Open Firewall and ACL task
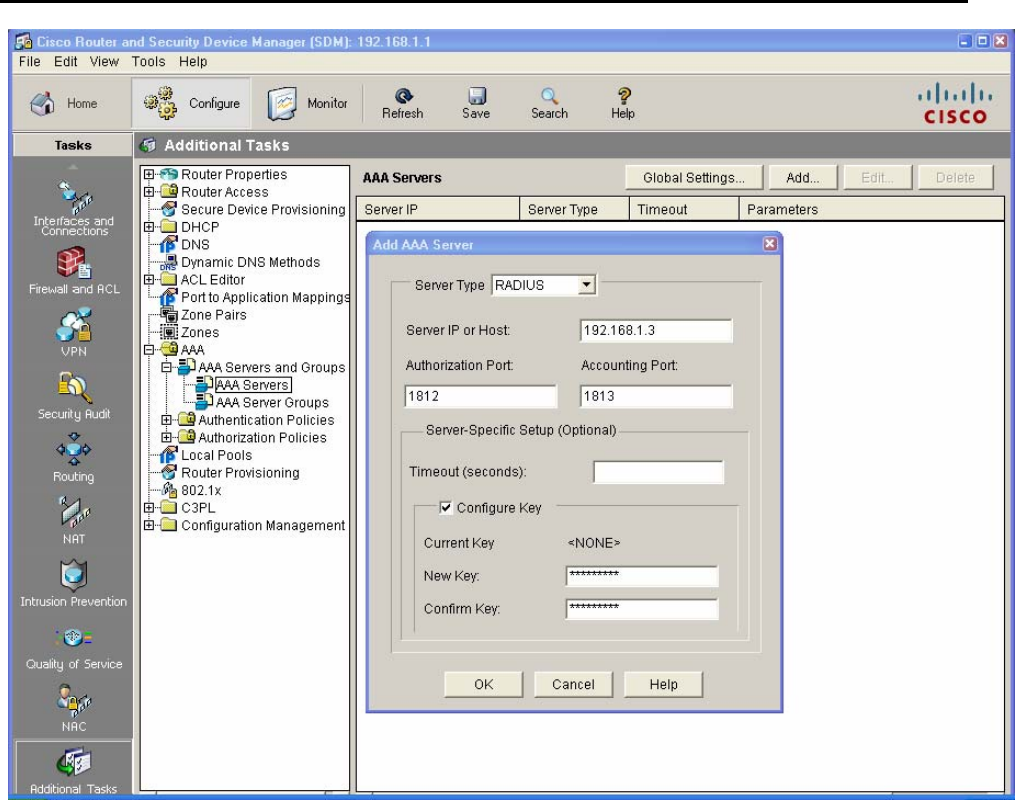This screenshot has width=1015, height=800. click(74, 271)
